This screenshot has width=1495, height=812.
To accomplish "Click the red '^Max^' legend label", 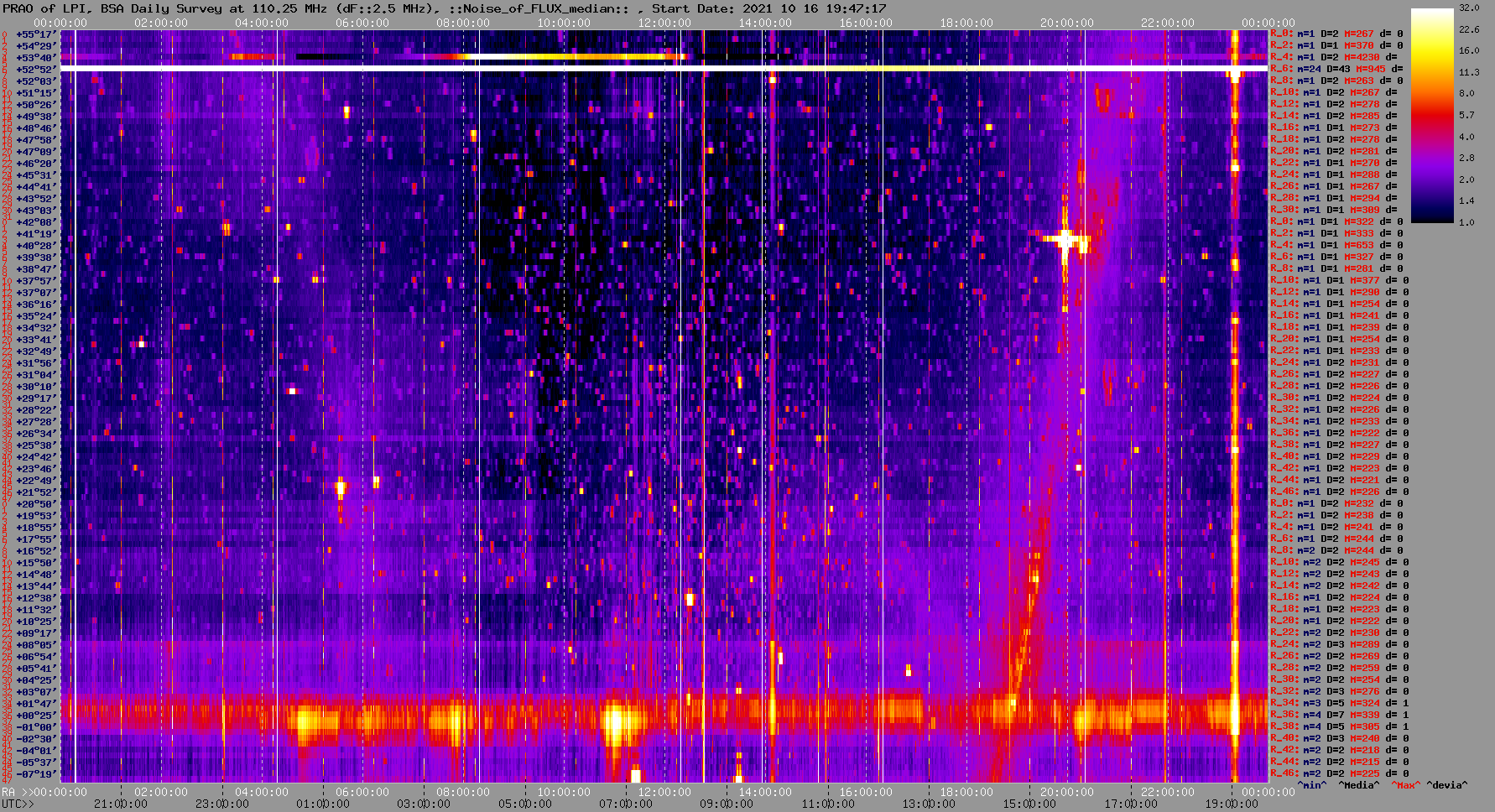I will coord(1404,786).
